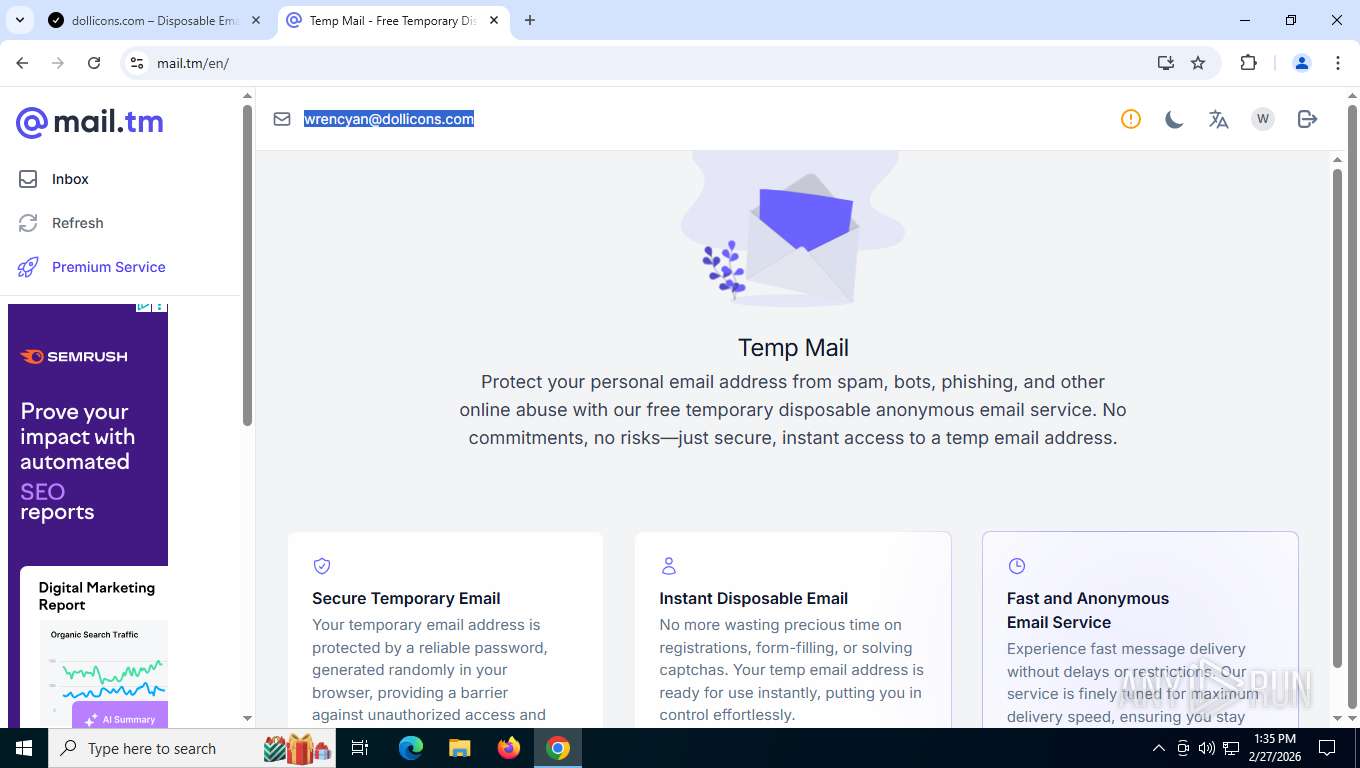Close the Temp Mail tab
Image resolution: width=1360 pixels, height=768 pixels.
494,20
